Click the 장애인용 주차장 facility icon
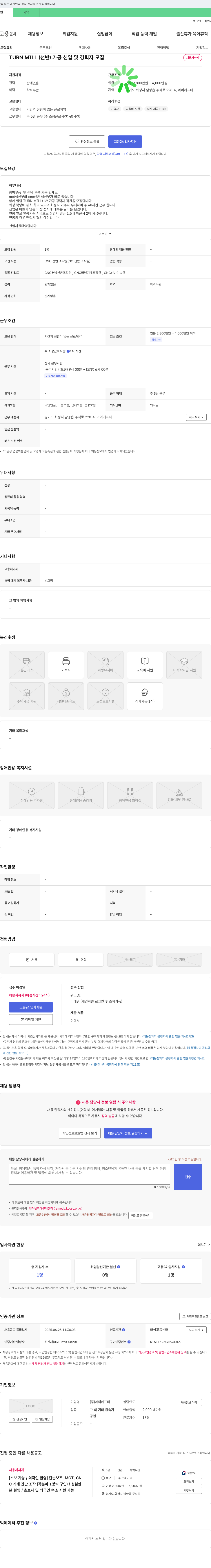 [x=31, y=796]
